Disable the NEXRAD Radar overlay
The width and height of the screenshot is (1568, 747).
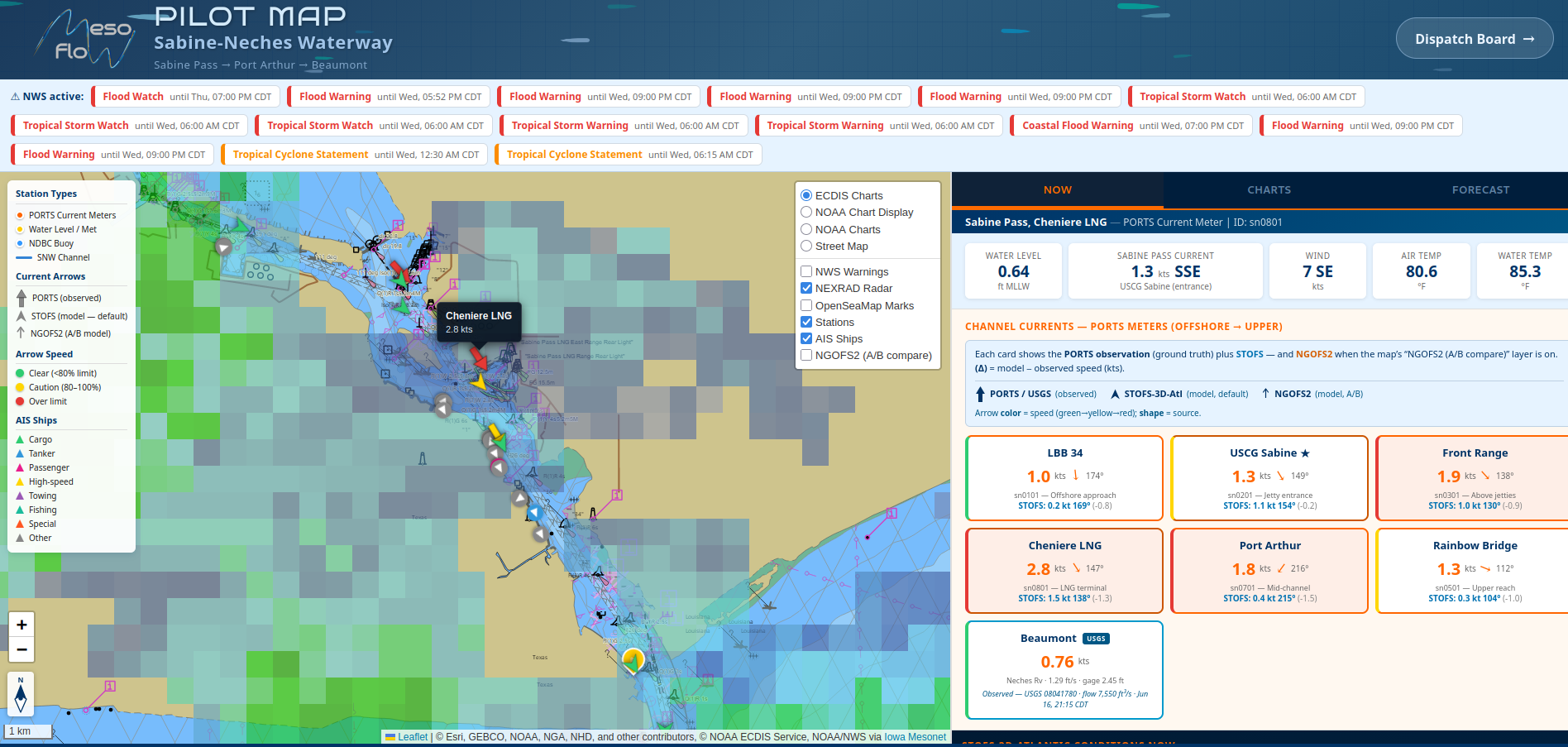click(806, 288)
